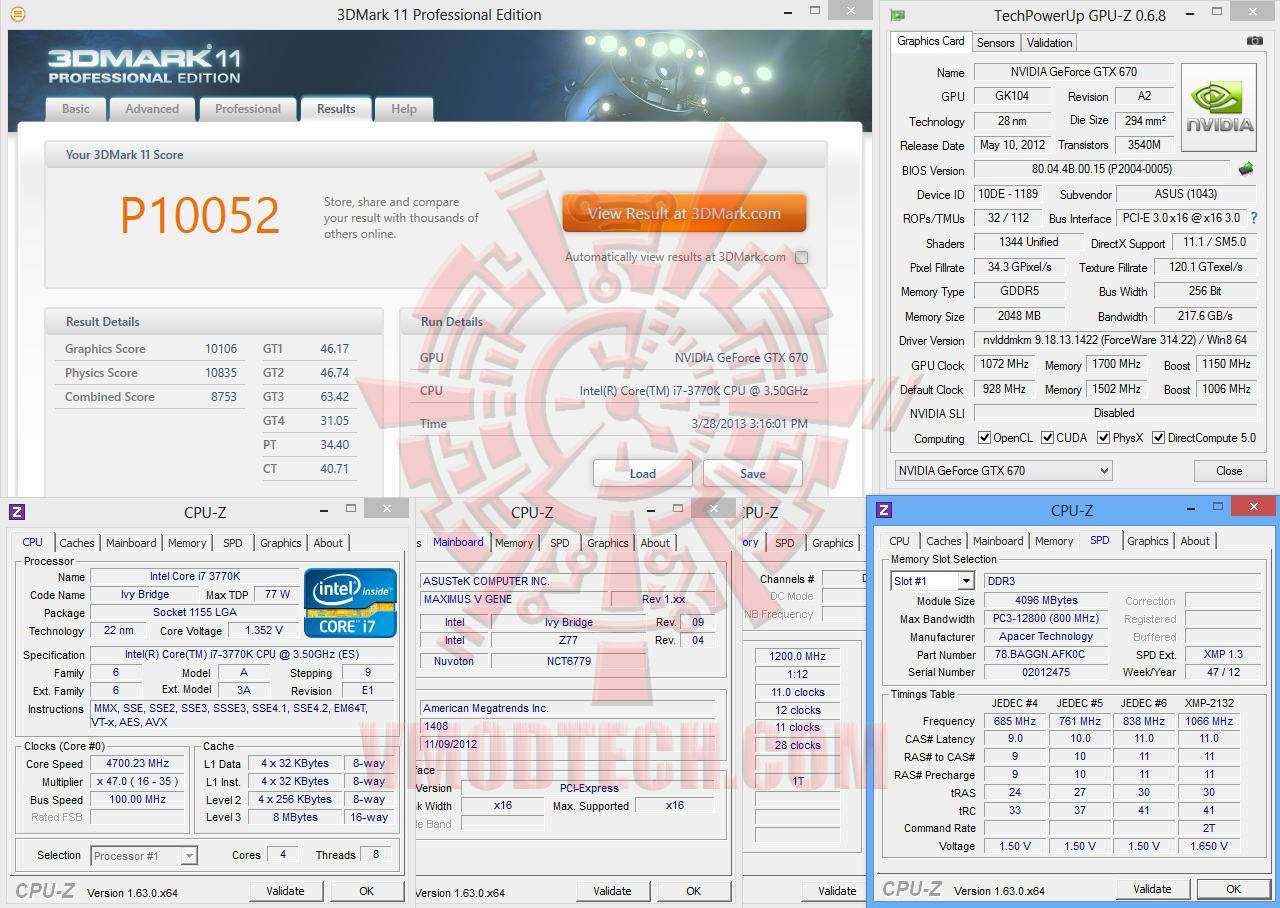Click the Z icon of the CPU-Z SPD window
This screenshot has height=908, width=1280.
pos(884,510)
